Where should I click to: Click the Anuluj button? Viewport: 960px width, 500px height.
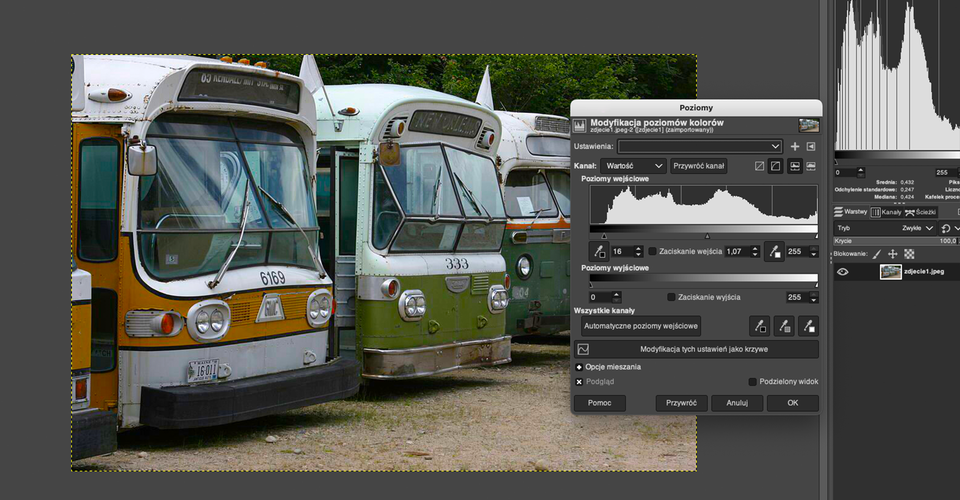click(737, 403)
